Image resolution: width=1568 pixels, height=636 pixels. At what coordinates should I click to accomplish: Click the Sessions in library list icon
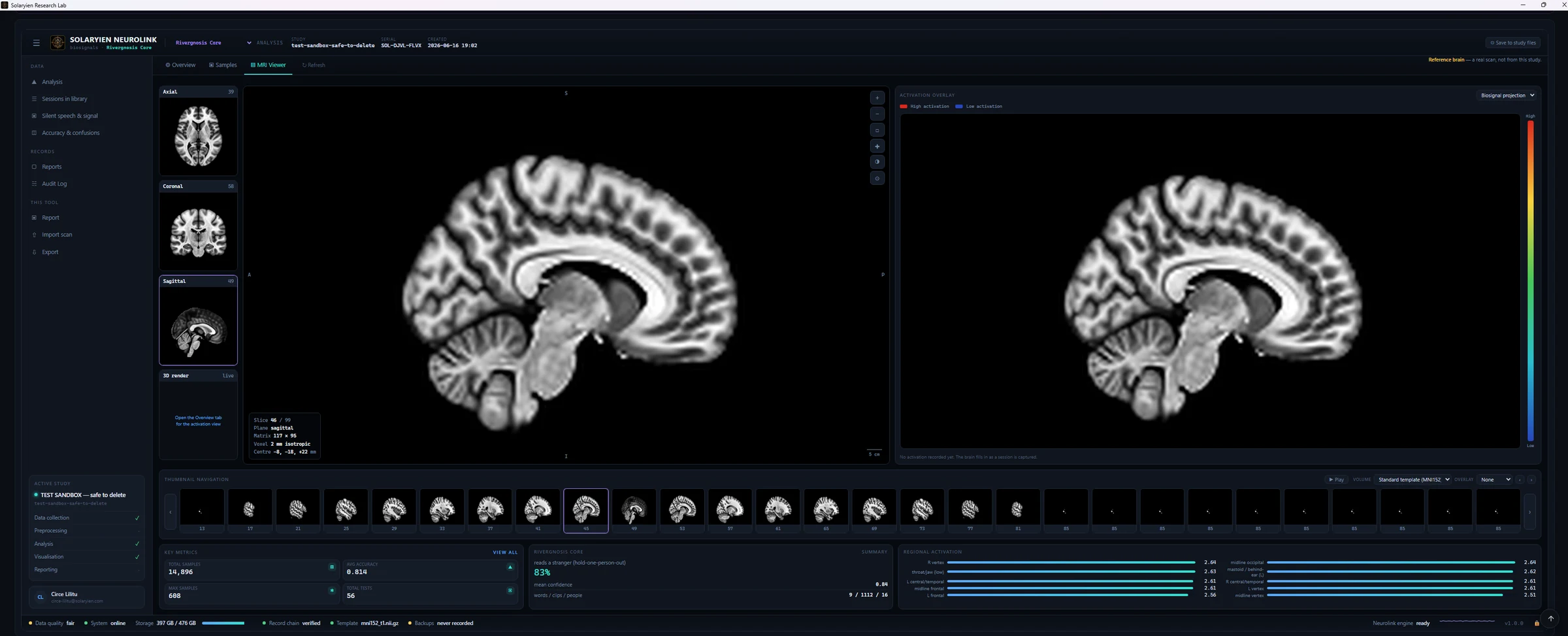click(34, 99)
